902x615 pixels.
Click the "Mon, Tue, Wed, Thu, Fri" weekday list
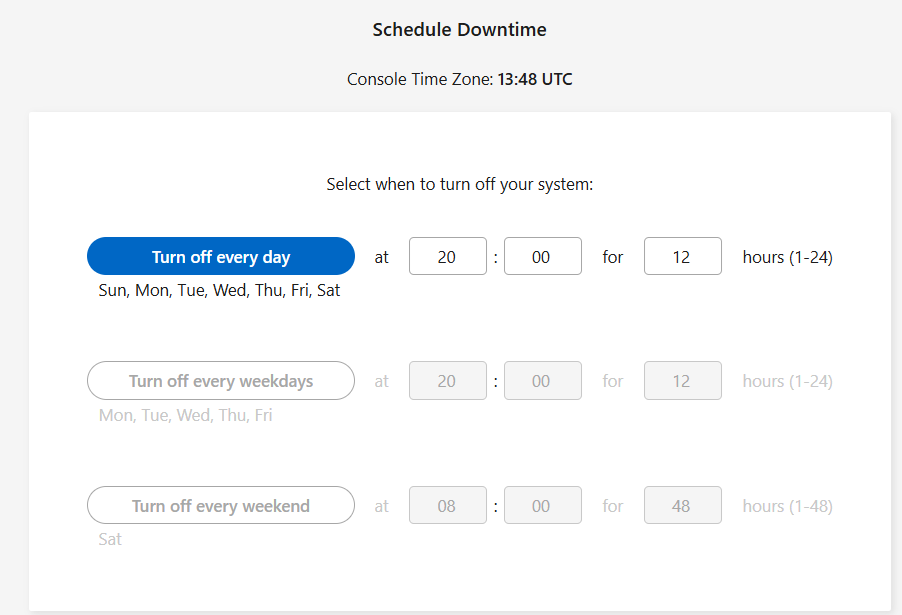(x=185, y=415)
